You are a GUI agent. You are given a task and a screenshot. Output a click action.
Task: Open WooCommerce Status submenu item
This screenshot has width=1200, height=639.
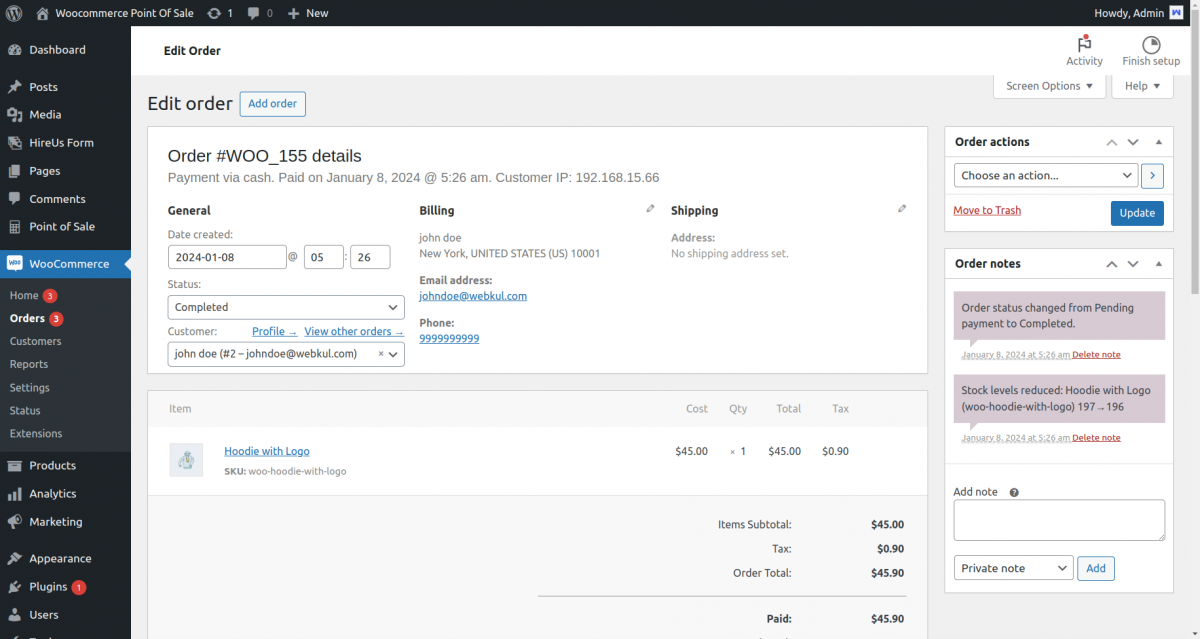(x=25, y=411)
